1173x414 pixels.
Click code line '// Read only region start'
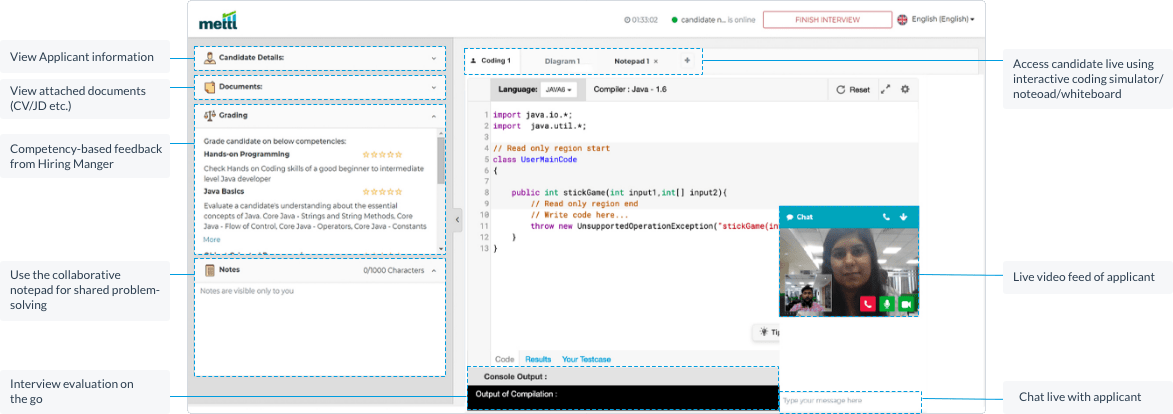coord(551,148)
